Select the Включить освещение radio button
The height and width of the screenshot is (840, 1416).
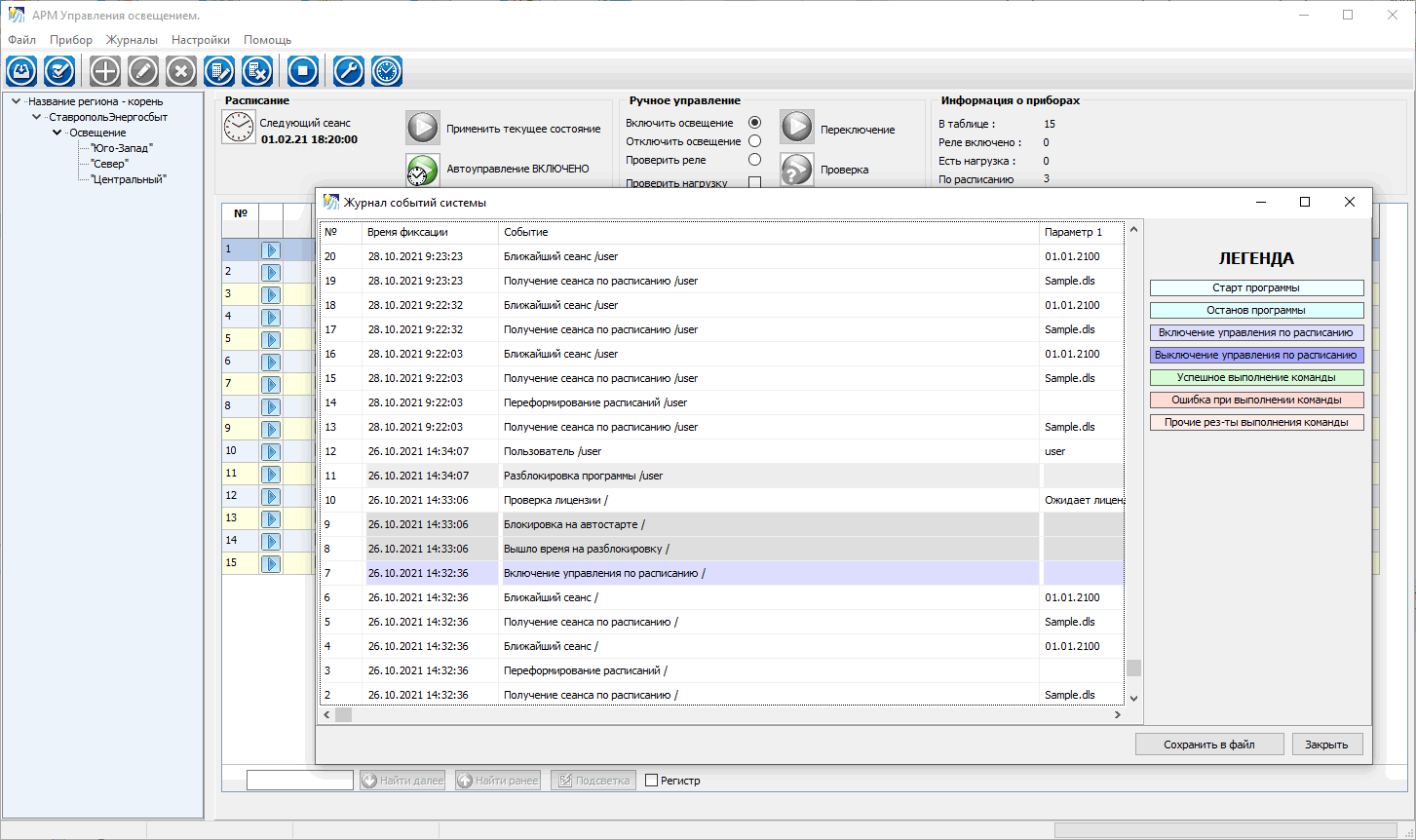[754, 123]
